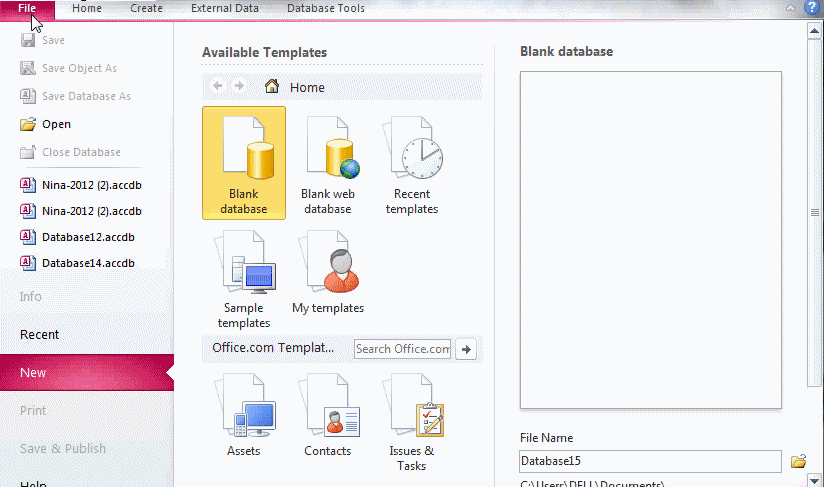
Task: Open the Contacts template category
Action: pos(328,415)
